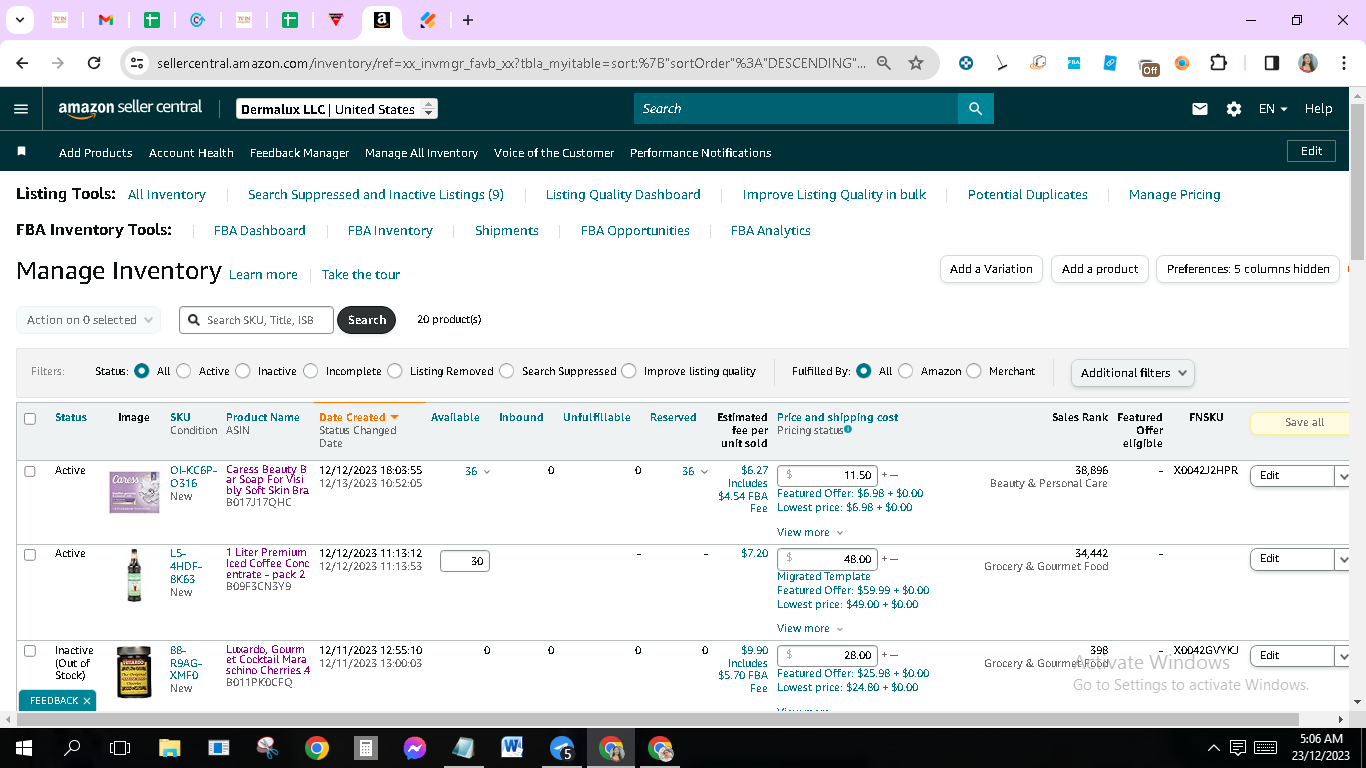
Task: Choose the Incomplete status radio filter
Action: click(x=310, y=371)
